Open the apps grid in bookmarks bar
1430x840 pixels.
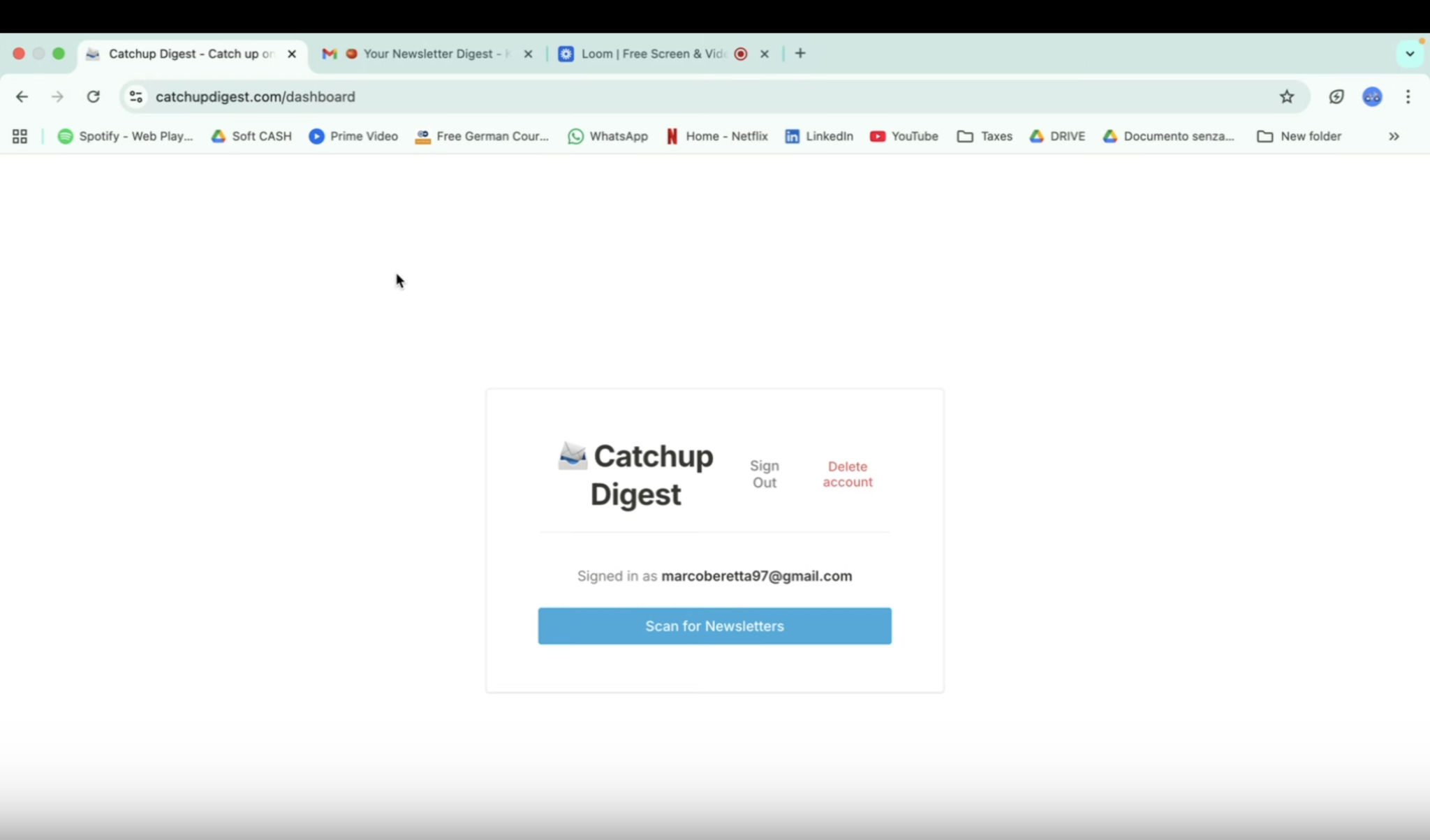[x=20, y=136]
